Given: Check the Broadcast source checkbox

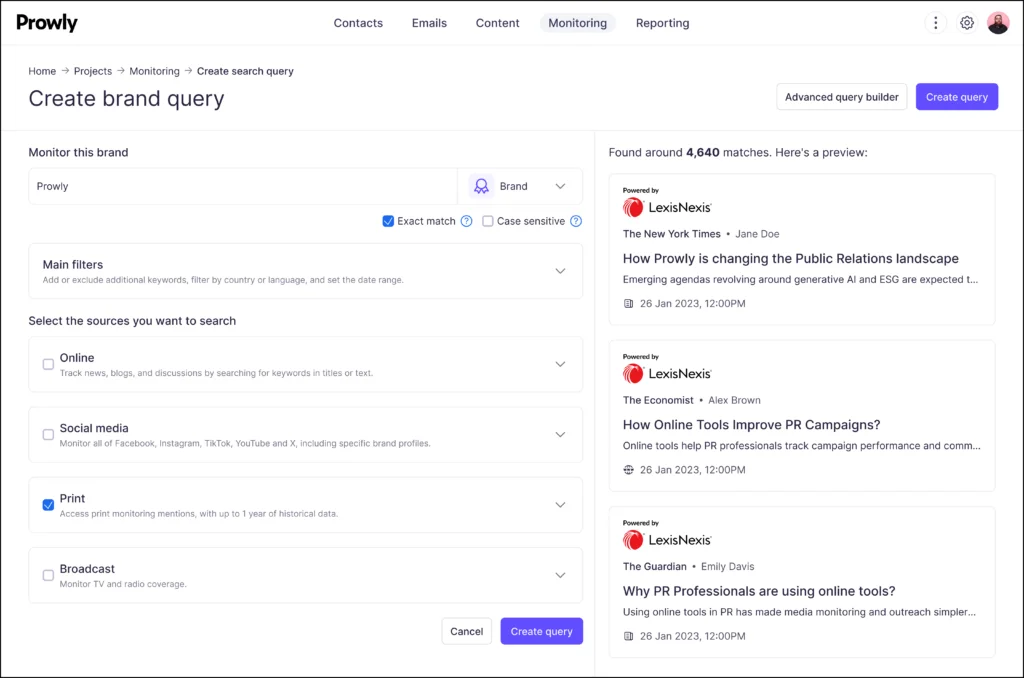Looking at the screenshot, I should 48,575.
